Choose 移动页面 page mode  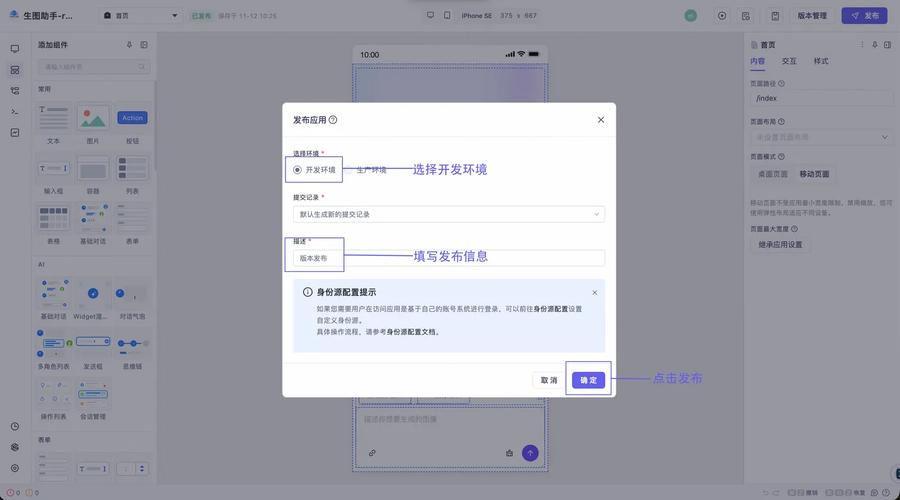[x=814, y=174]
